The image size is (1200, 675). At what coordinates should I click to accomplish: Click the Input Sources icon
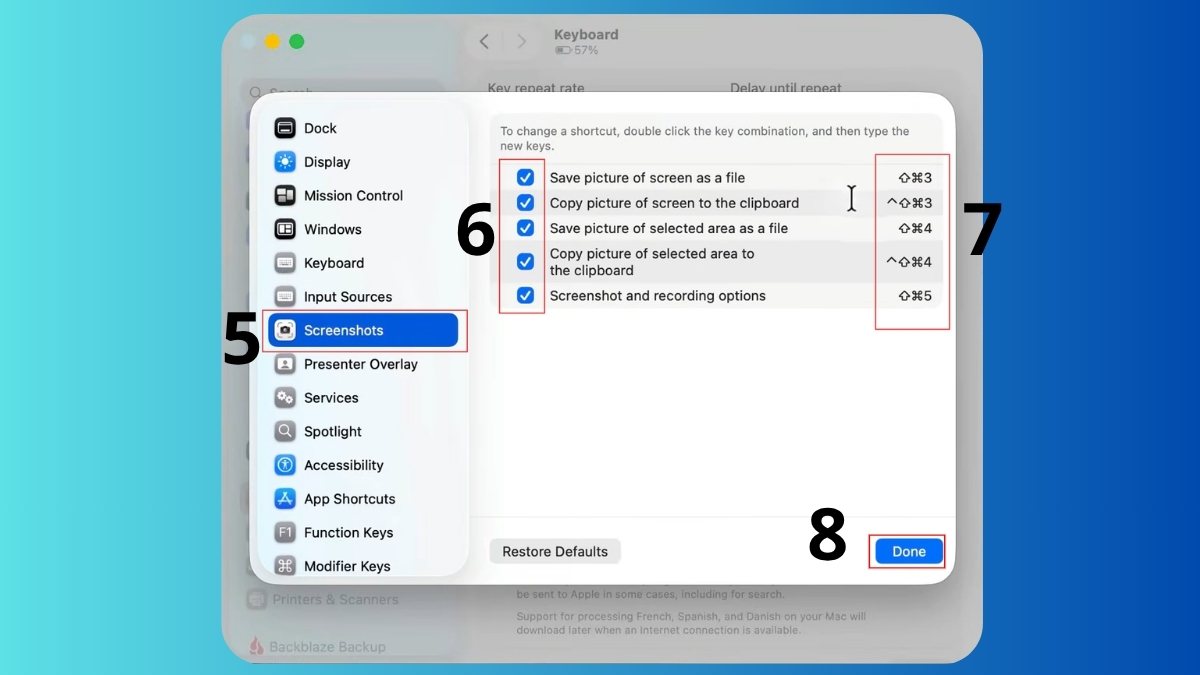[286, 297]
